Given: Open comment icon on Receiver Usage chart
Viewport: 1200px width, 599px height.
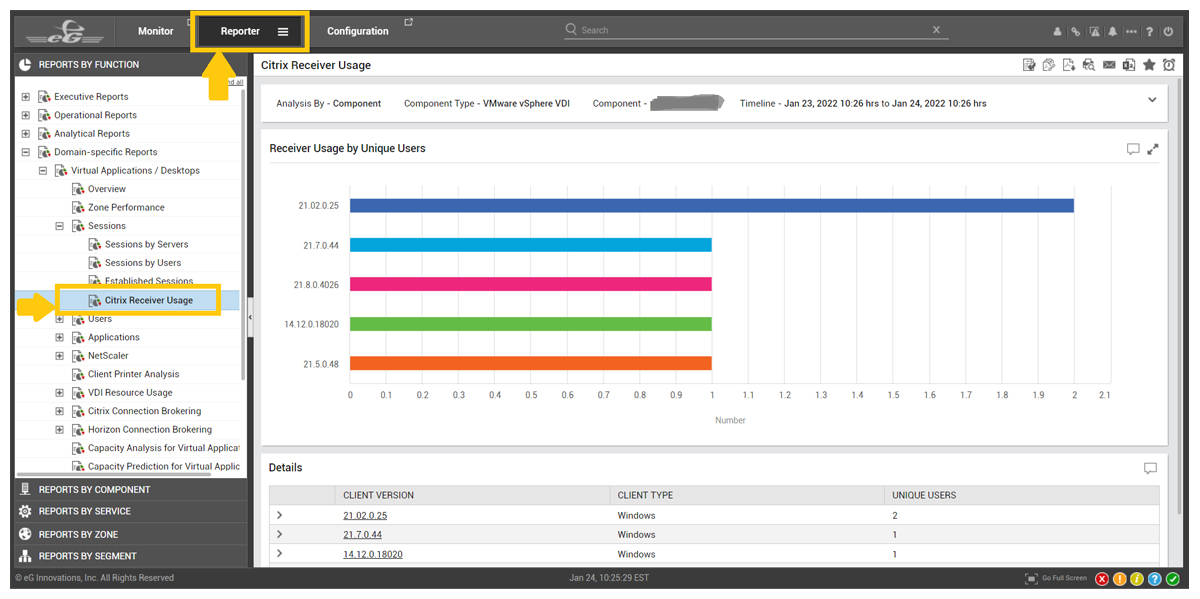Looking at the screenshot, I should click(1133, 149).
